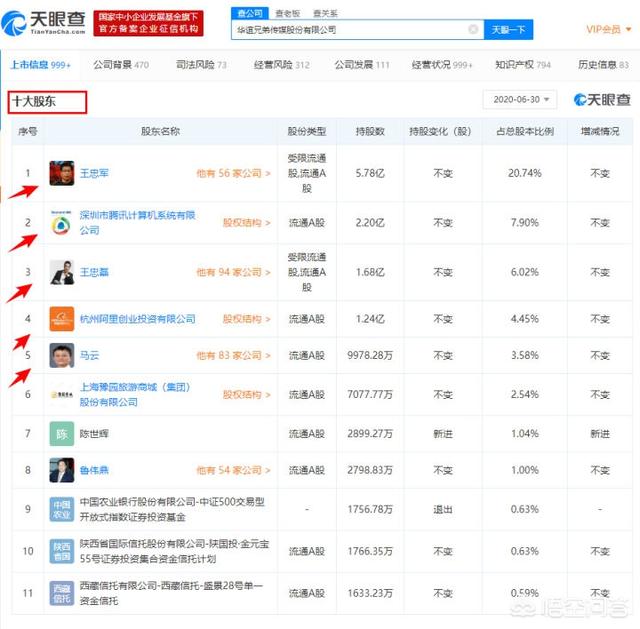This screenshot has width=640, height=629.
Task: Switch to the 历史信息 tab
Action: click(603, 64)
